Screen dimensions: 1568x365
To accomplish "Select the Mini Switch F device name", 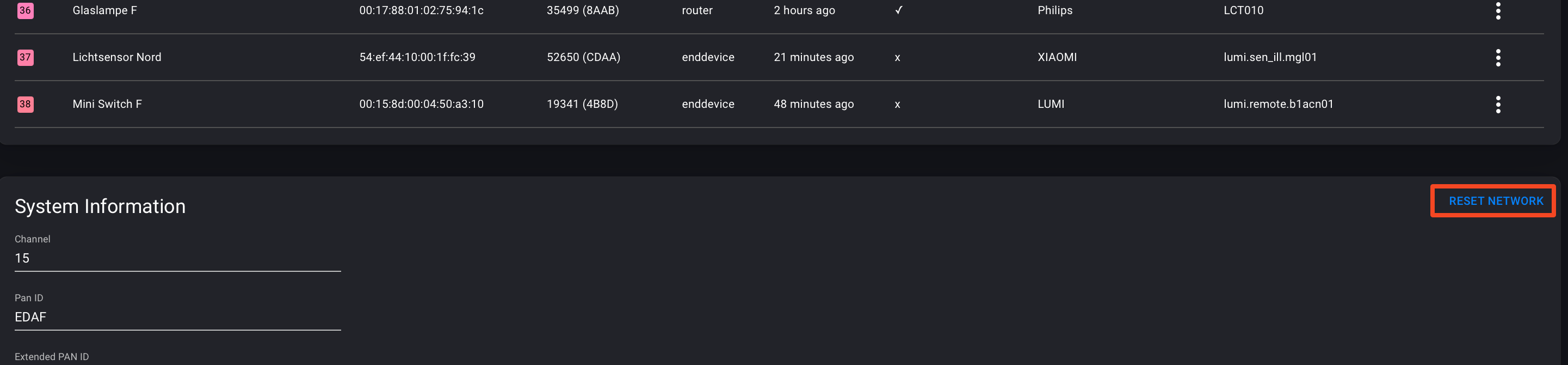I will (107, 104).
